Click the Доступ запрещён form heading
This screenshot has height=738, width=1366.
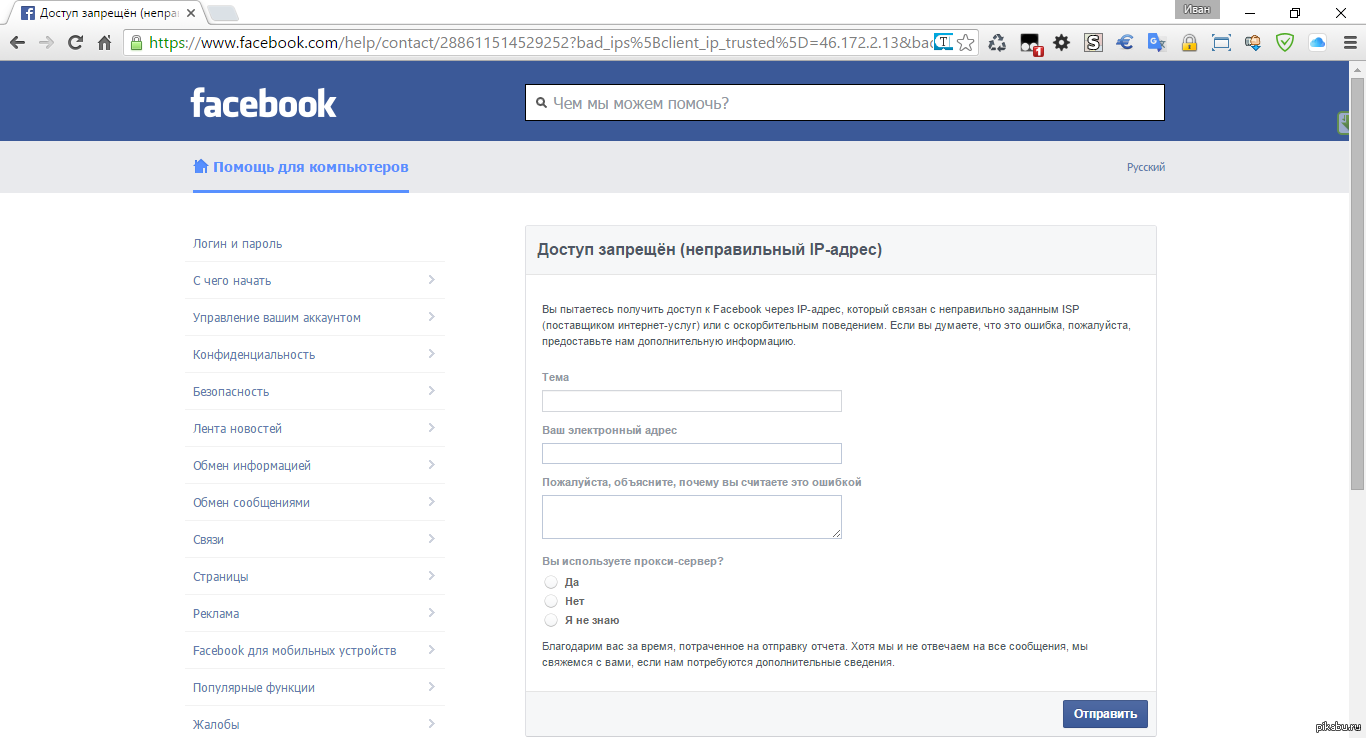pos(710,250)
